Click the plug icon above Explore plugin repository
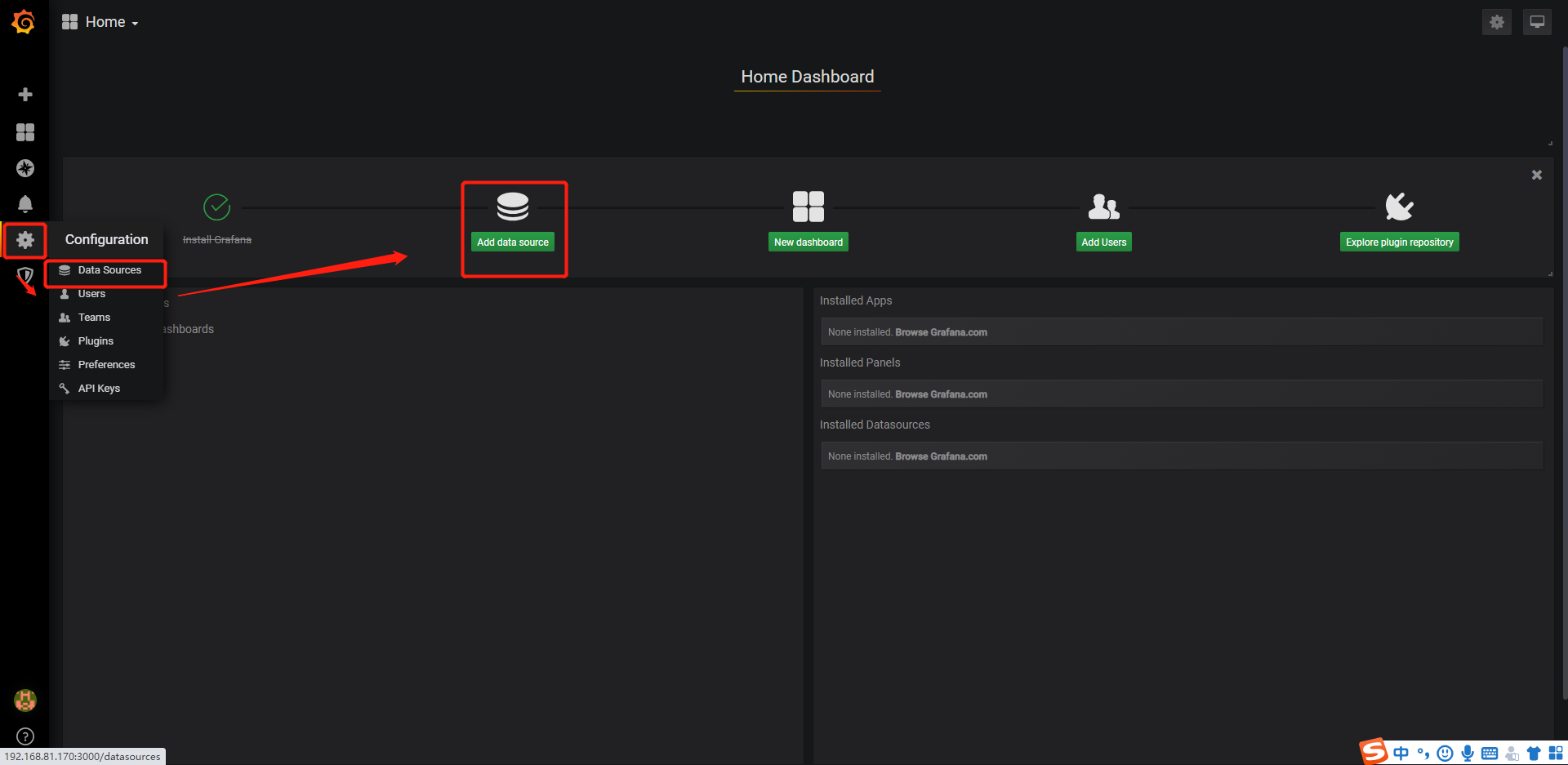Screen dimensions: 1568x765 tap(1399, 207)
